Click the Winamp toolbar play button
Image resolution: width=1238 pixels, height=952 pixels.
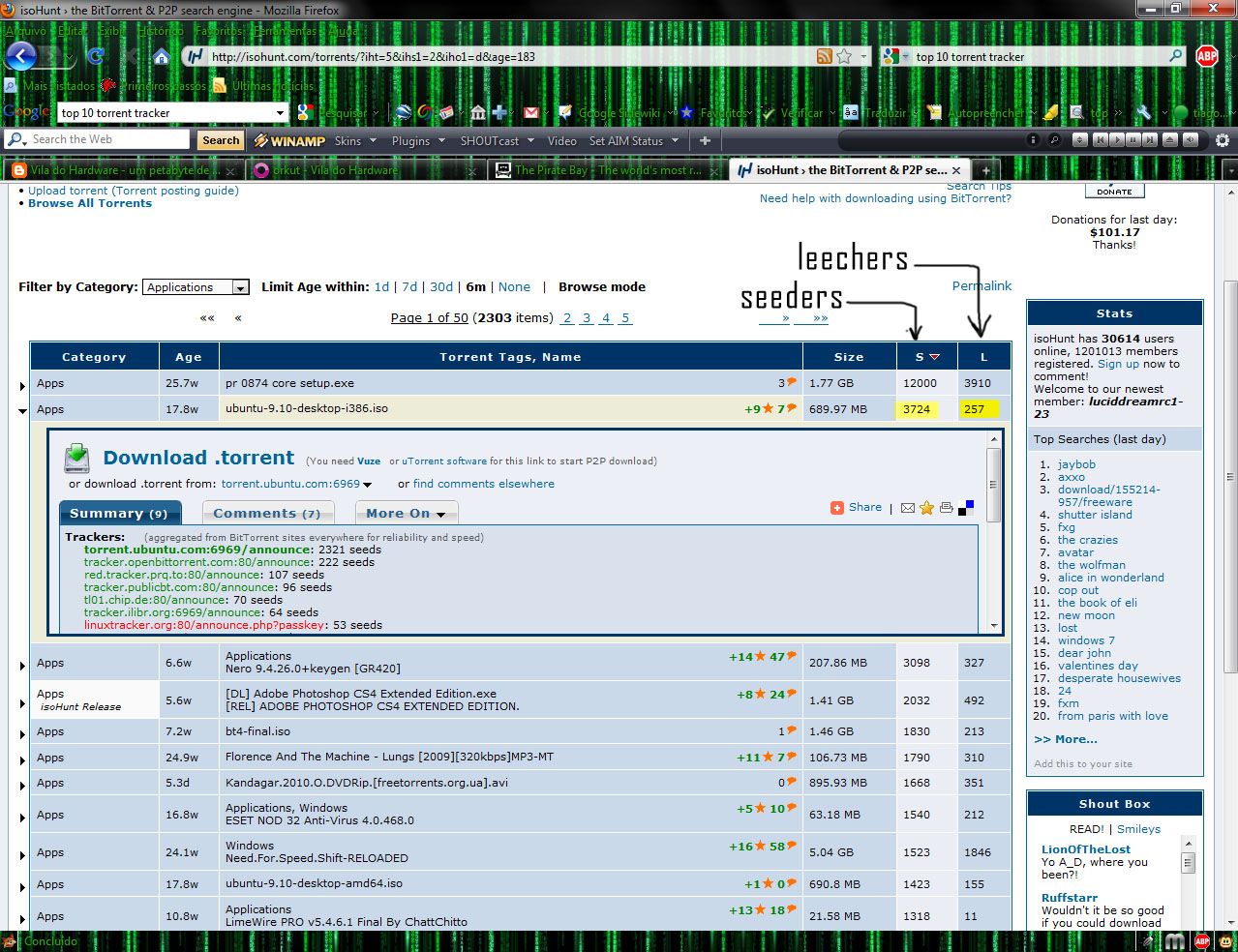[1117, 140]
